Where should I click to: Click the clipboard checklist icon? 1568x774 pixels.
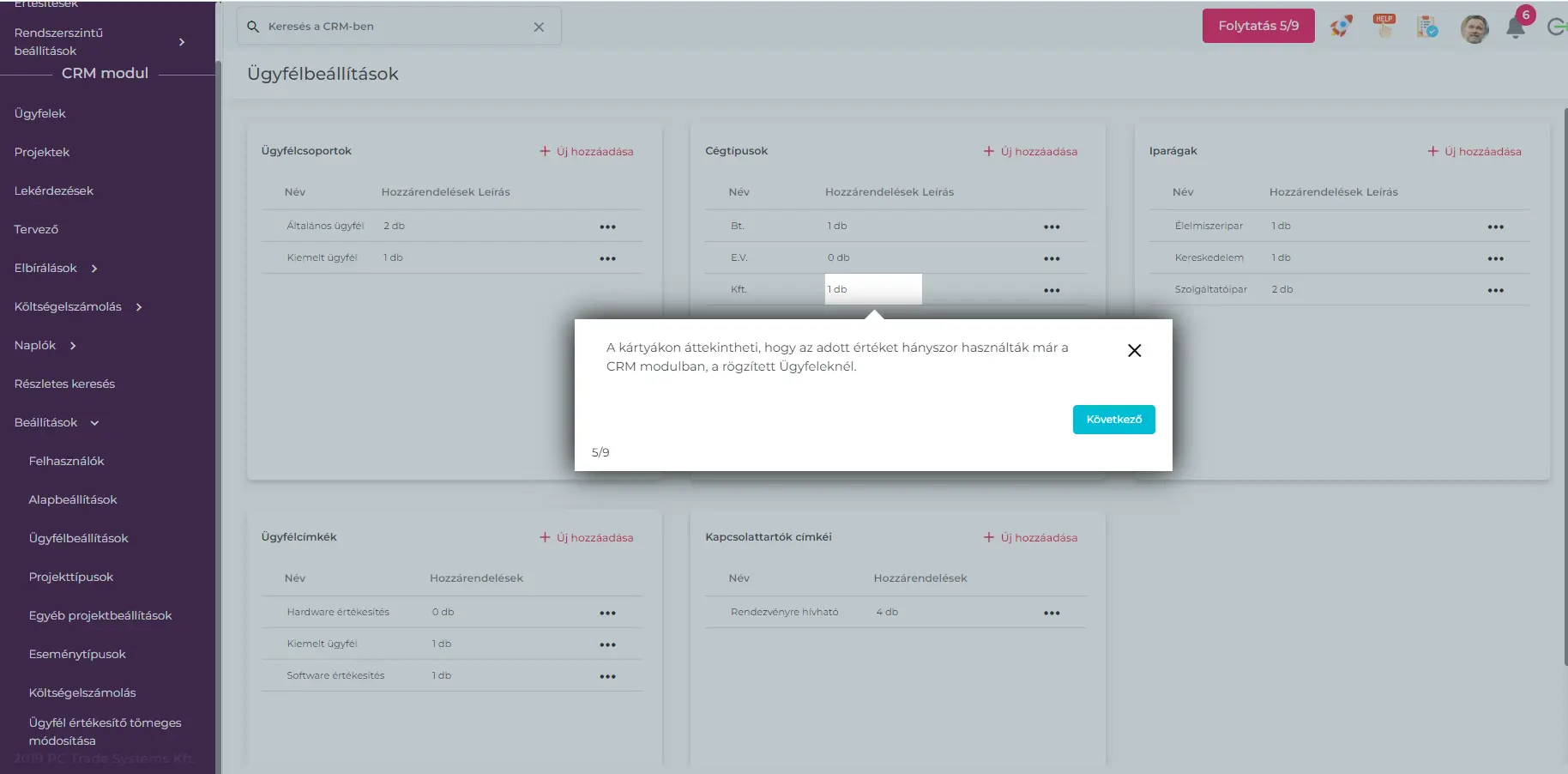pyautogui.click(x=1427, y=27)
